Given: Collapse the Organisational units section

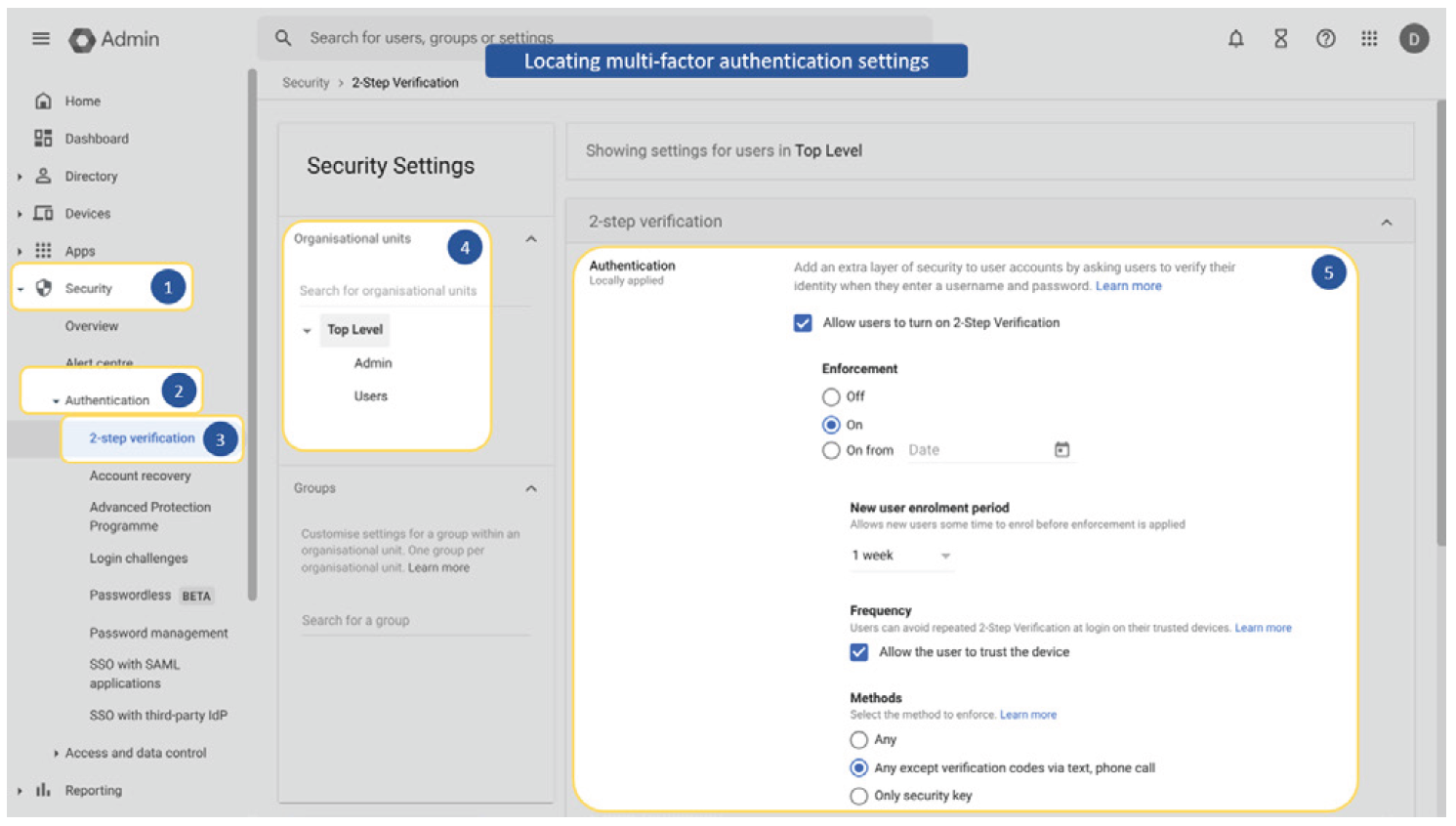Looking at the screenshot, I should tap(531, 239).
